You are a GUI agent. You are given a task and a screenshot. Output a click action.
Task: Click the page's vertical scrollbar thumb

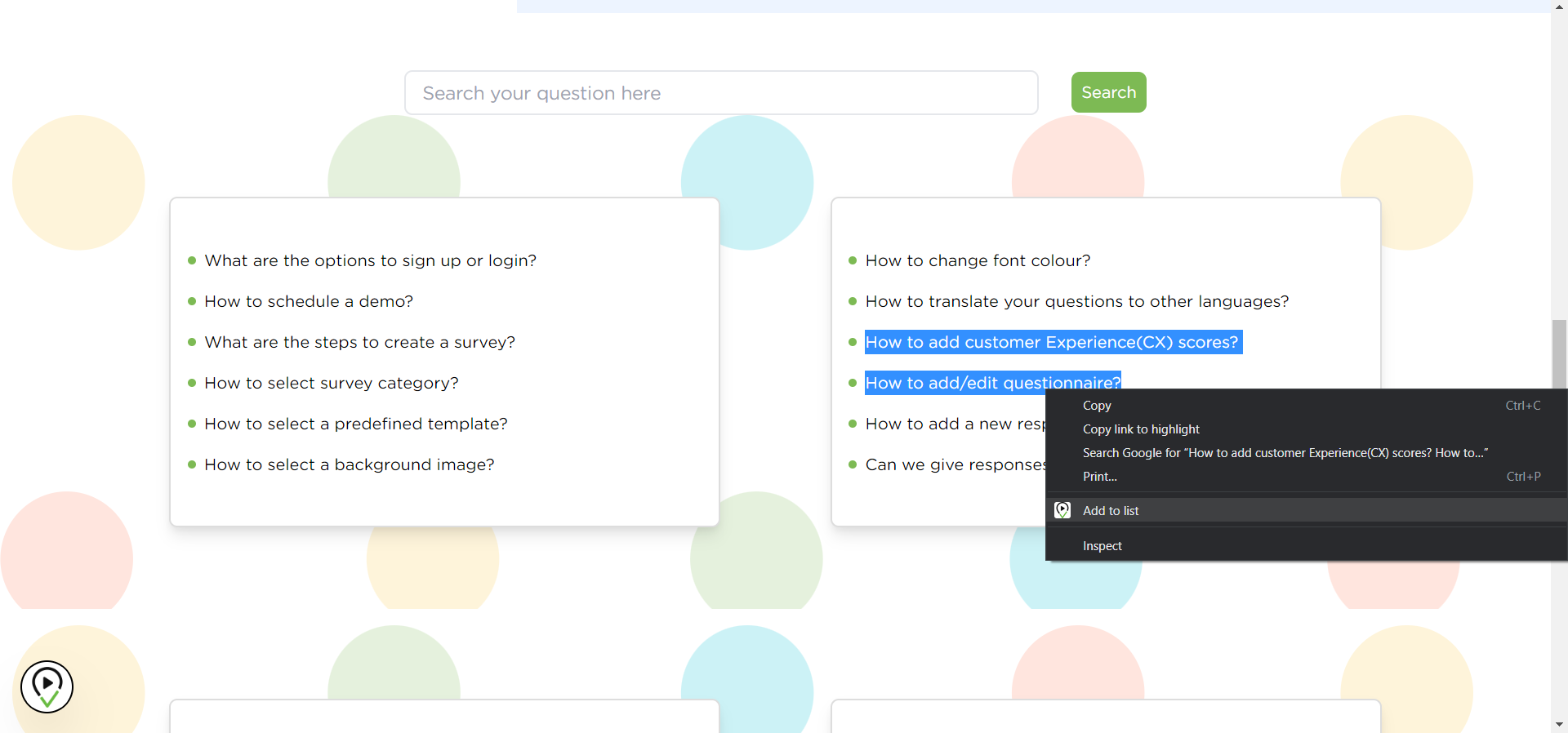(x=1559, y=353)
